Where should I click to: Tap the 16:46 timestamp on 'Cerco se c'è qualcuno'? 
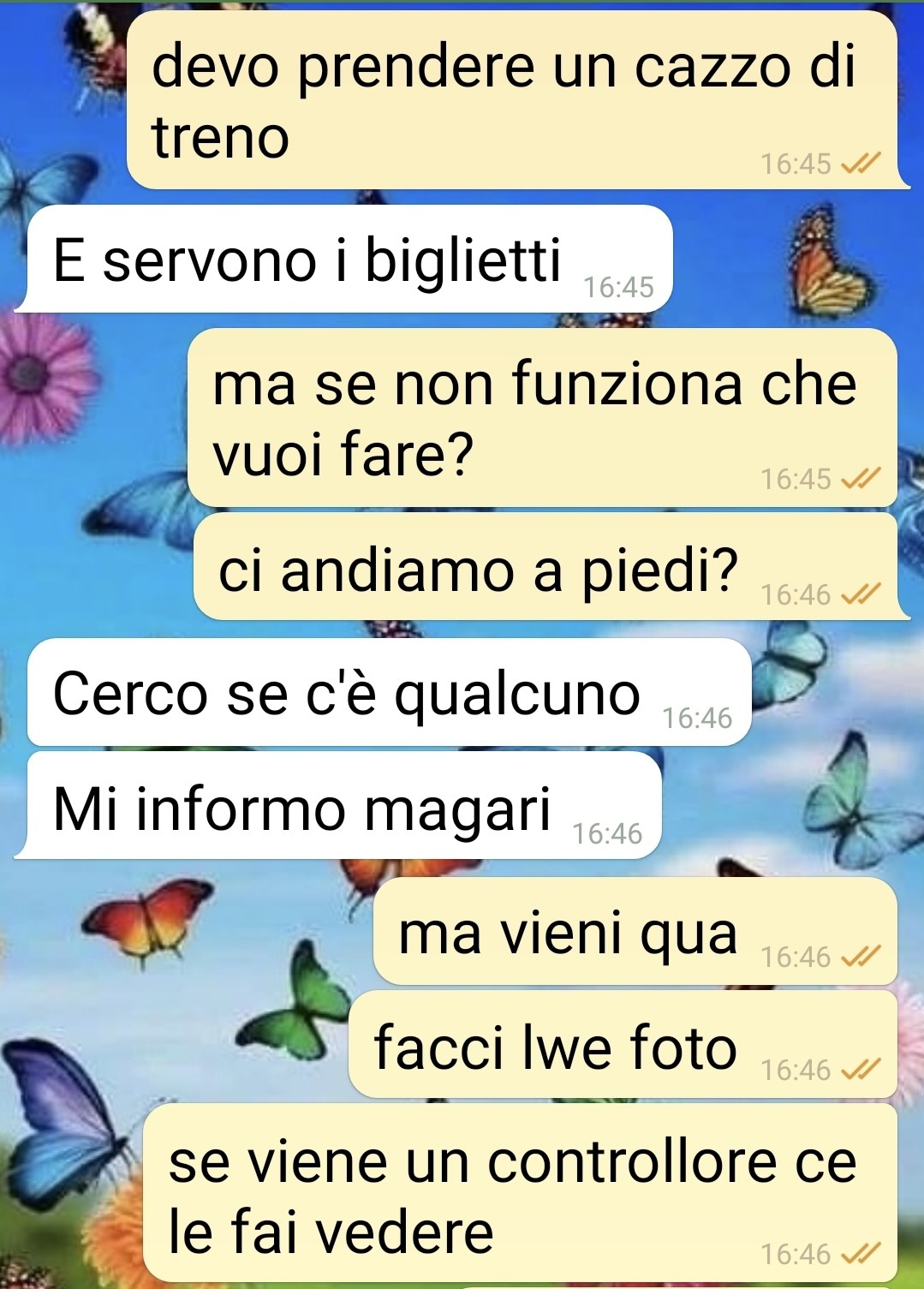pos(697,718)
